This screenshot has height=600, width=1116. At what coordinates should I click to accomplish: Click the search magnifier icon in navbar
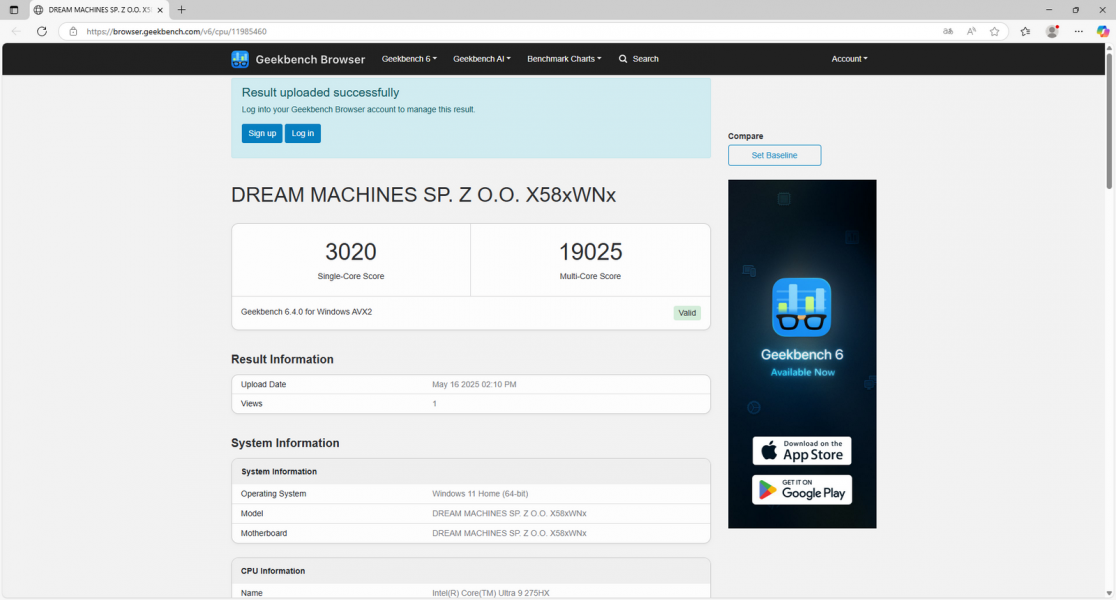pyautogui.click(x=623, y=59)
